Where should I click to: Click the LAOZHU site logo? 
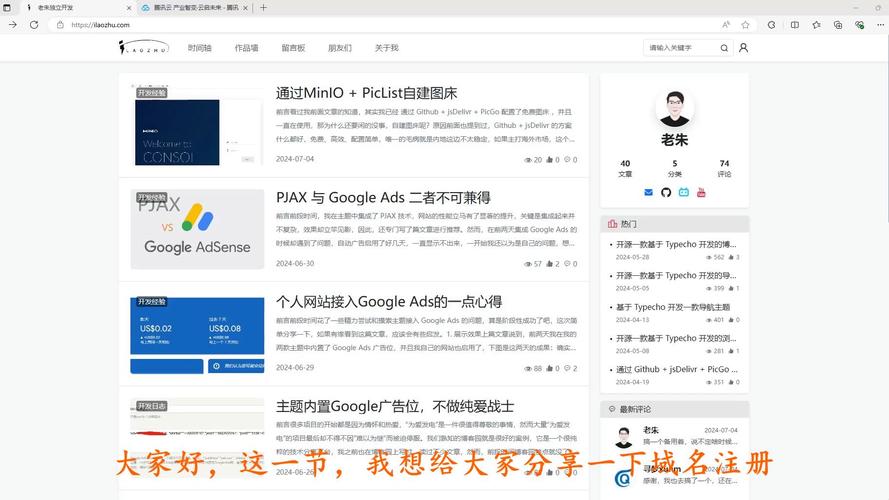pyautogui.click(x=143, y=47)
